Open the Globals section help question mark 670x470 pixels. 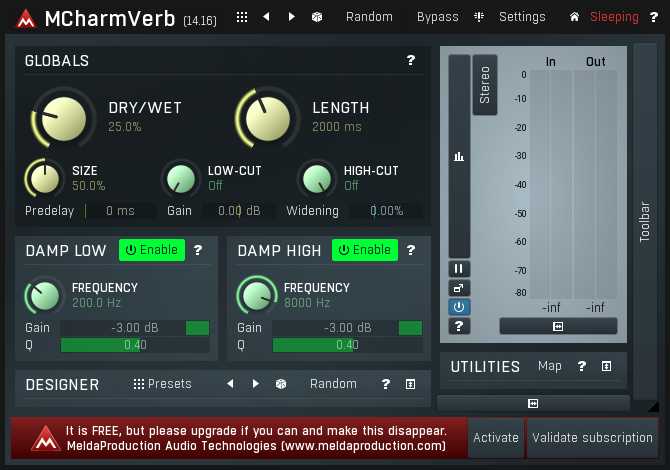pyautogui.click(x=410, y=61)
